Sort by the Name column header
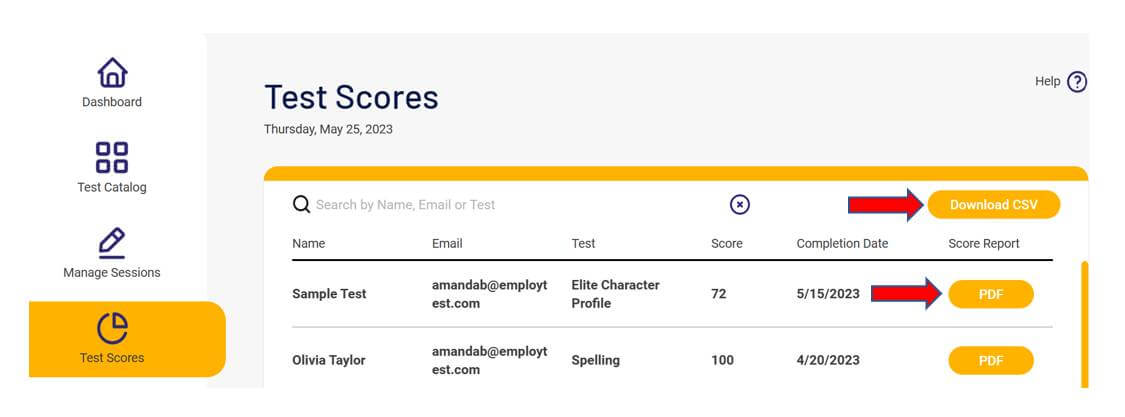Image resolution: width=1125 pixels, height=417 pixels. click(x=309, y=243)
